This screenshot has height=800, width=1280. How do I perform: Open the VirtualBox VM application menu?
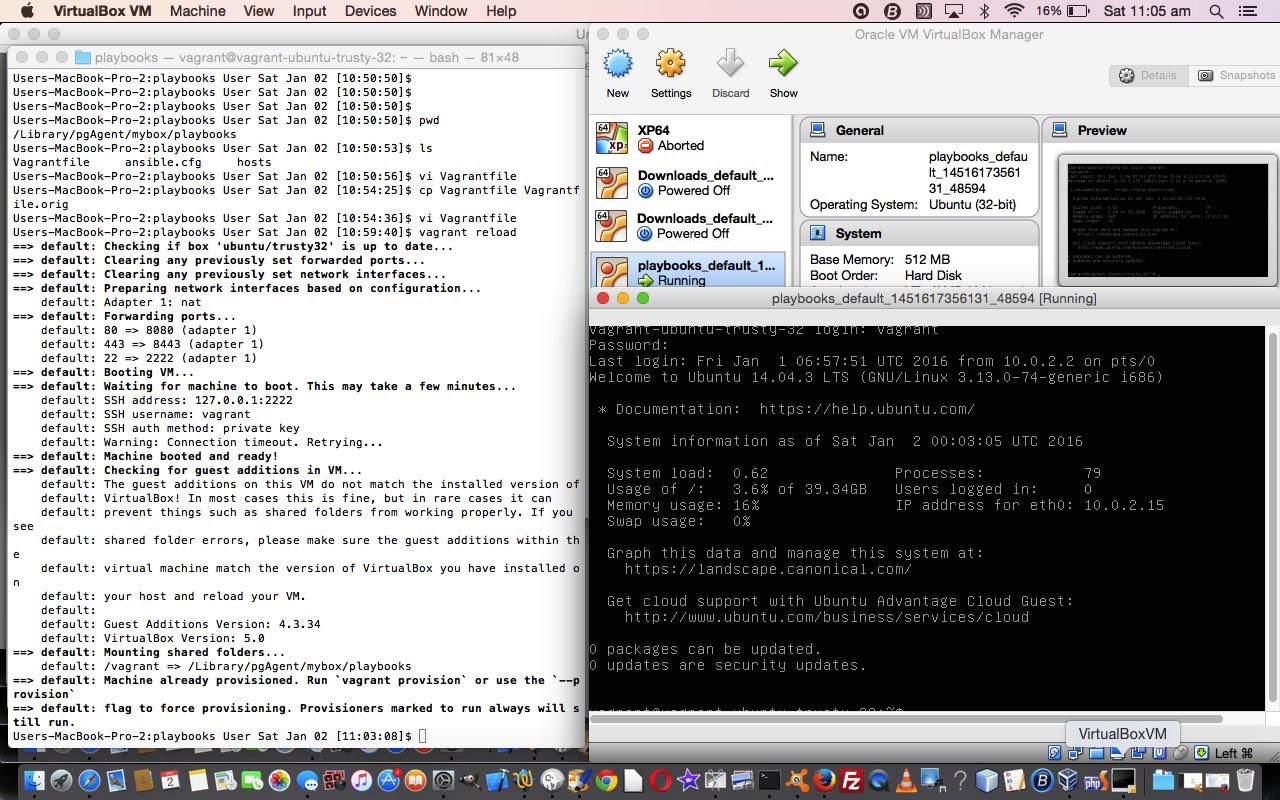(102, 11)
